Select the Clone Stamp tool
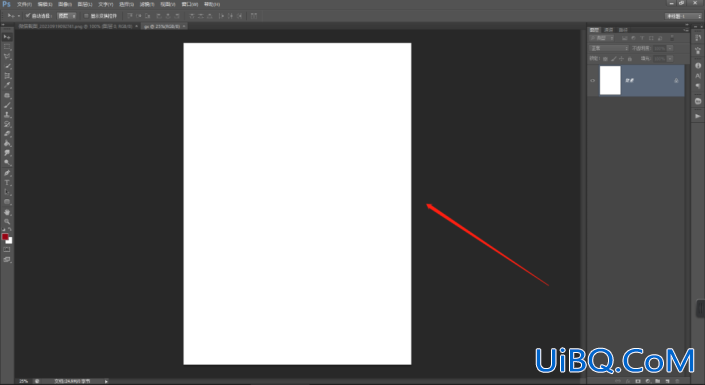Viewport: 705px width, 385px height. pos(7,115)
